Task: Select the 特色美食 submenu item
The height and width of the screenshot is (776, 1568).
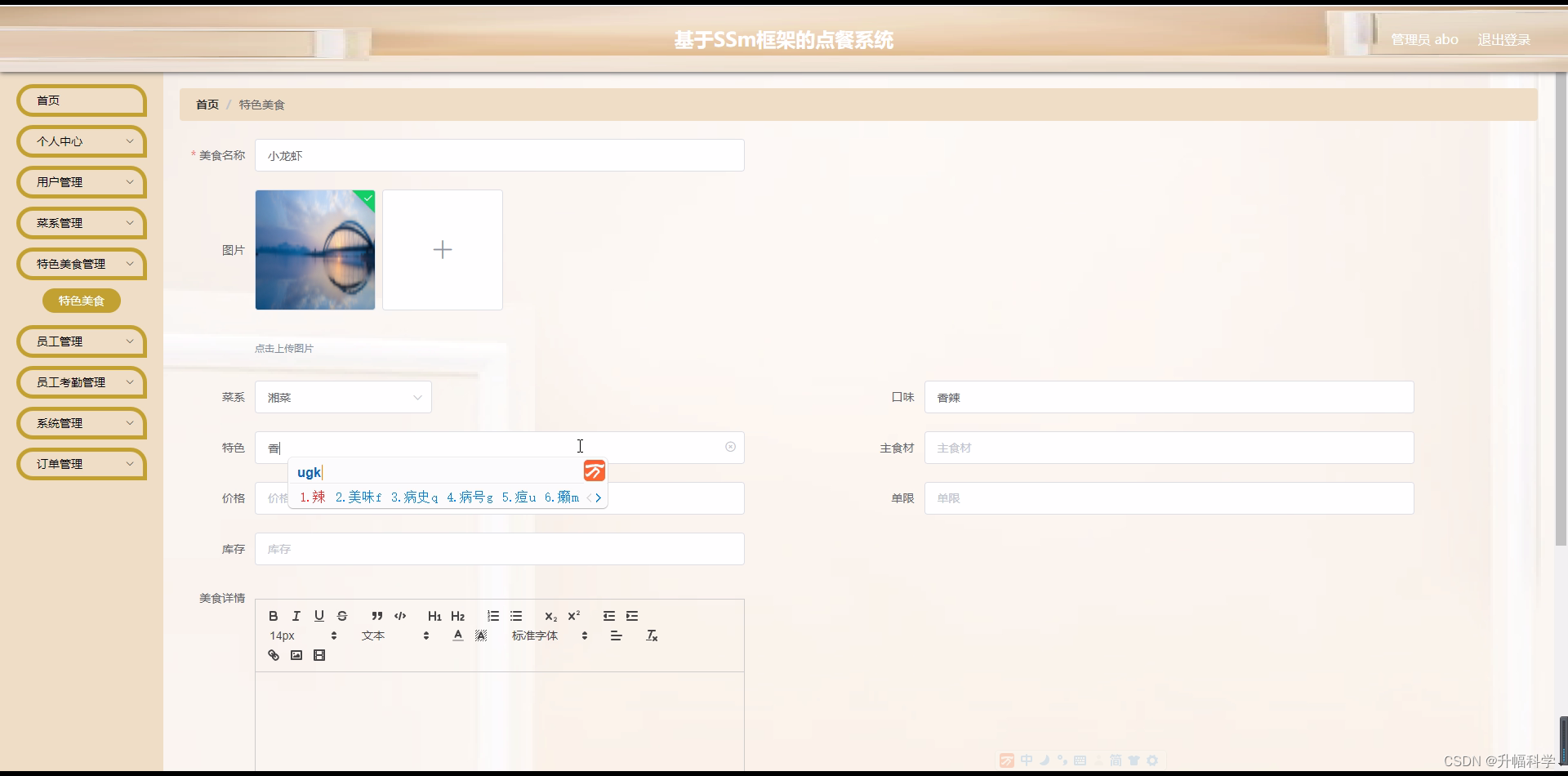Action: [x=81, y=301]
